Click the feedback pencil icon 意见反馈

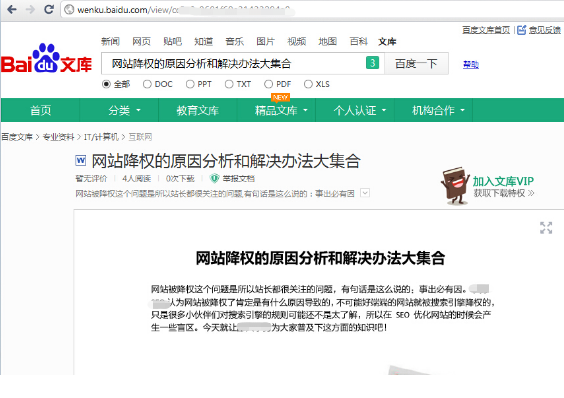522,30
